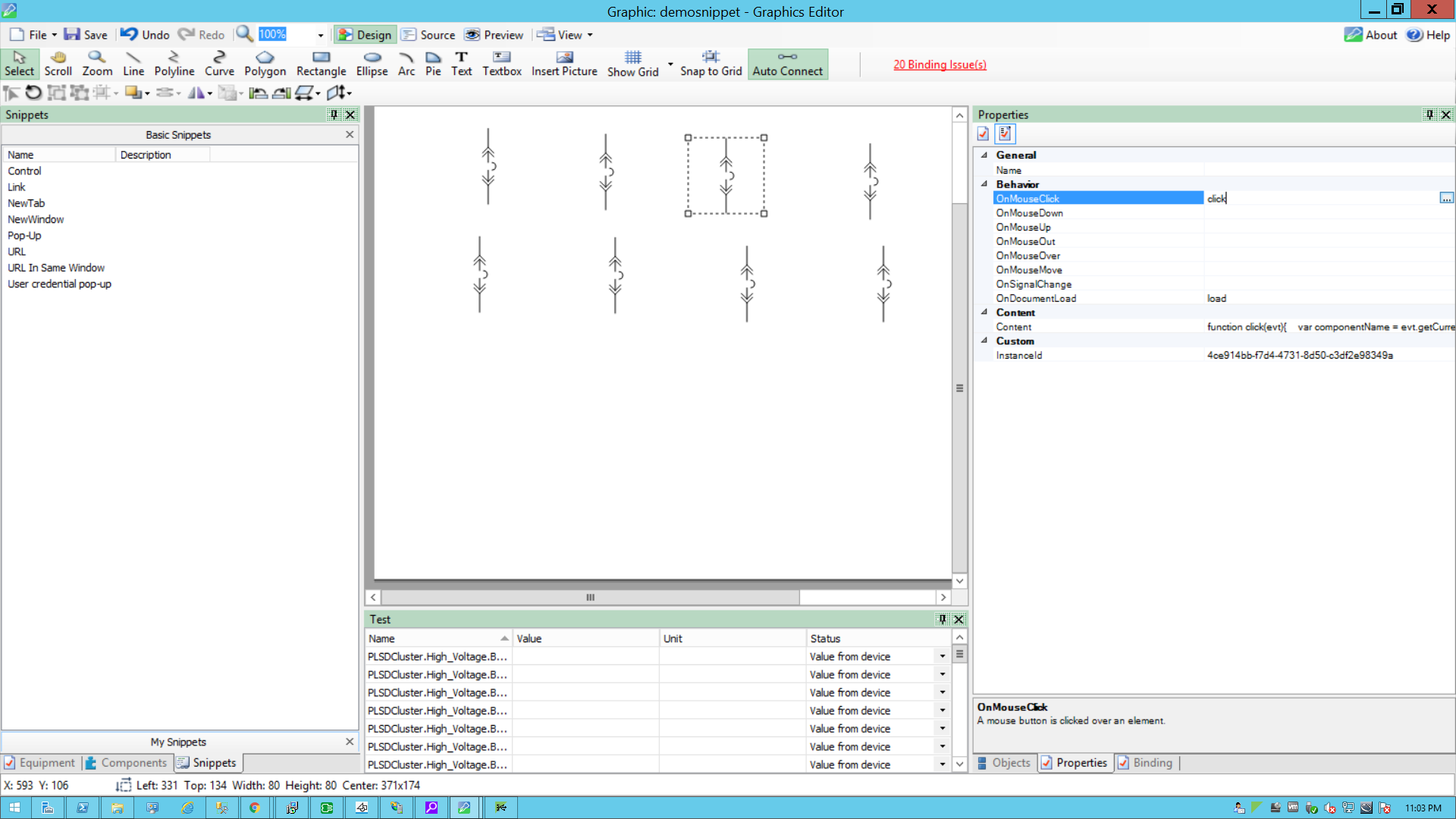Open Status dropdown for first test row
The image size is (1456, 819).
coord(942,656)
